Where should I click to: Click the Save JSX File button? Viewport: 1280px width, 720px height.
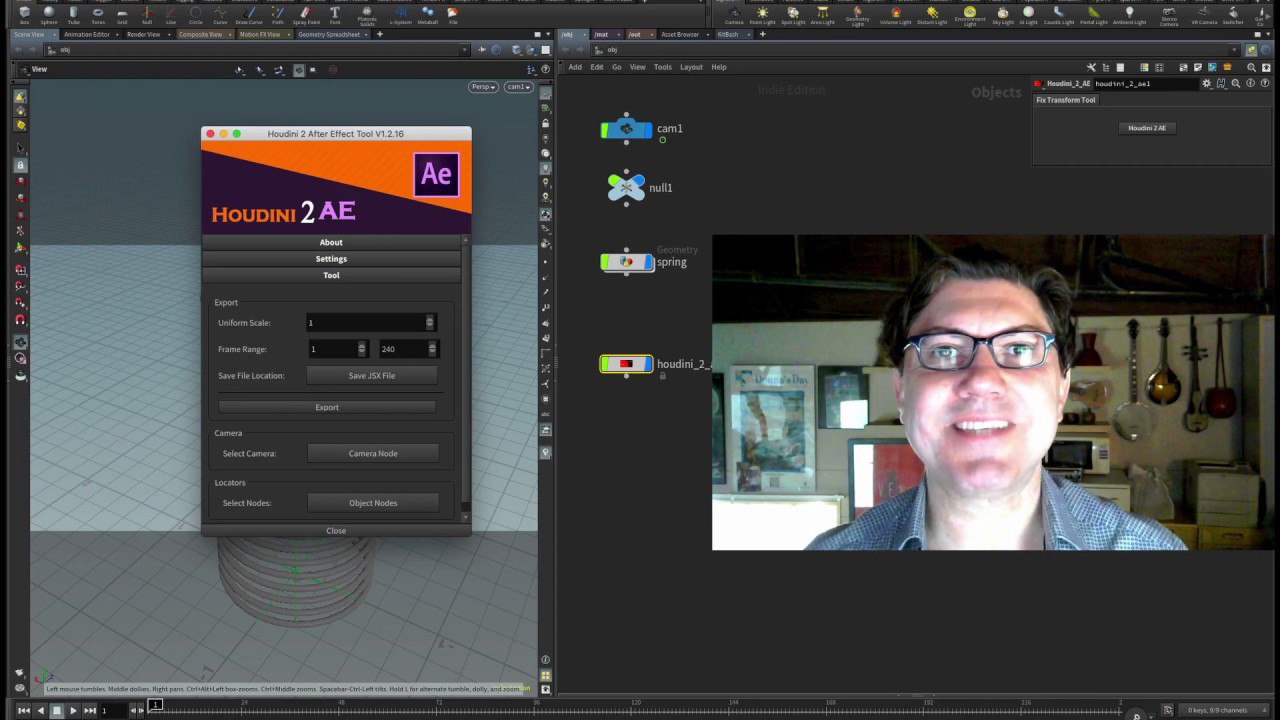[372, 376]
